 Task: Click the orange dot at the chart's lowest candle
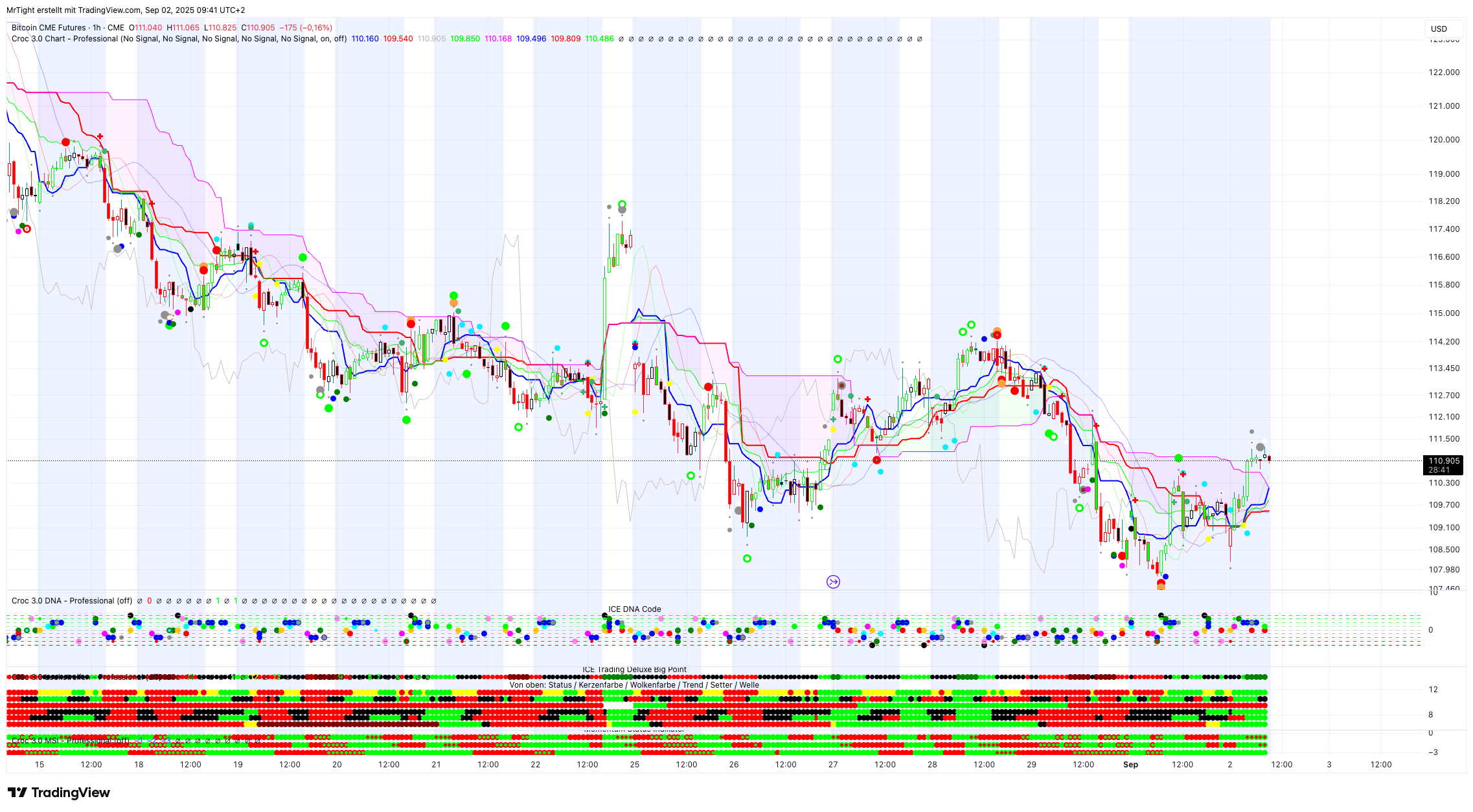(x=1161, y=586)
